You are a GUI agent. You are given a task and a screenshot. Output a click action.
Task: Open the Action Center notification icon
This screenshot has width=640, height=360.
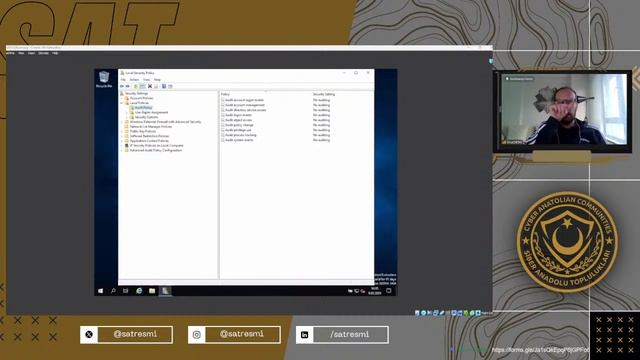point(389,291)
